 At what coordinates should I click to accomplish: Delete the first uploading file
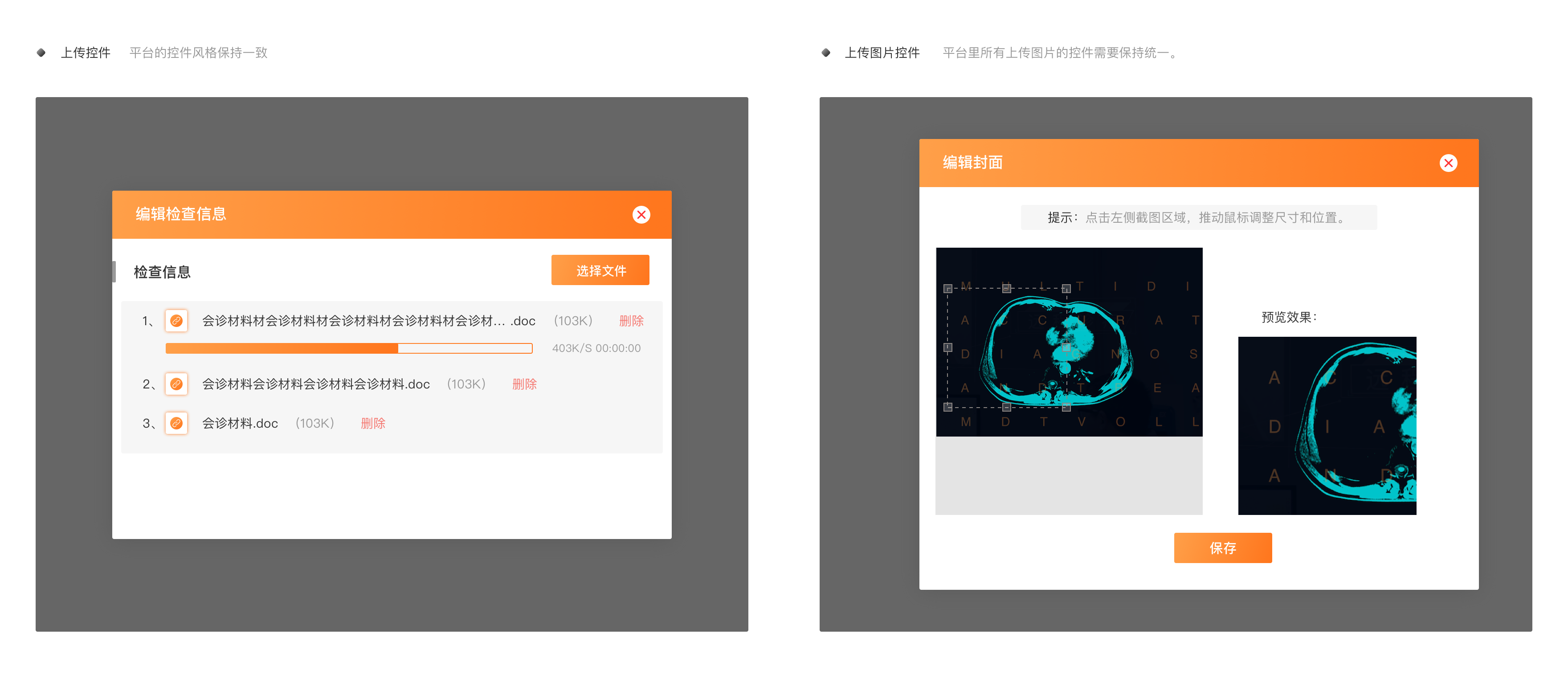pos(631,321)
